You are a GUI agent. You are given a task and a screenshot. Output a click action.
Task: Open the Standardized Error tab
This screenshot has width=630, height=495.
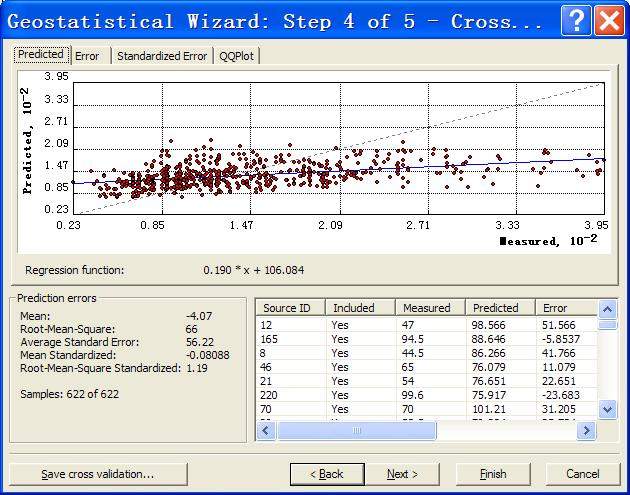[x=162, y=56]
